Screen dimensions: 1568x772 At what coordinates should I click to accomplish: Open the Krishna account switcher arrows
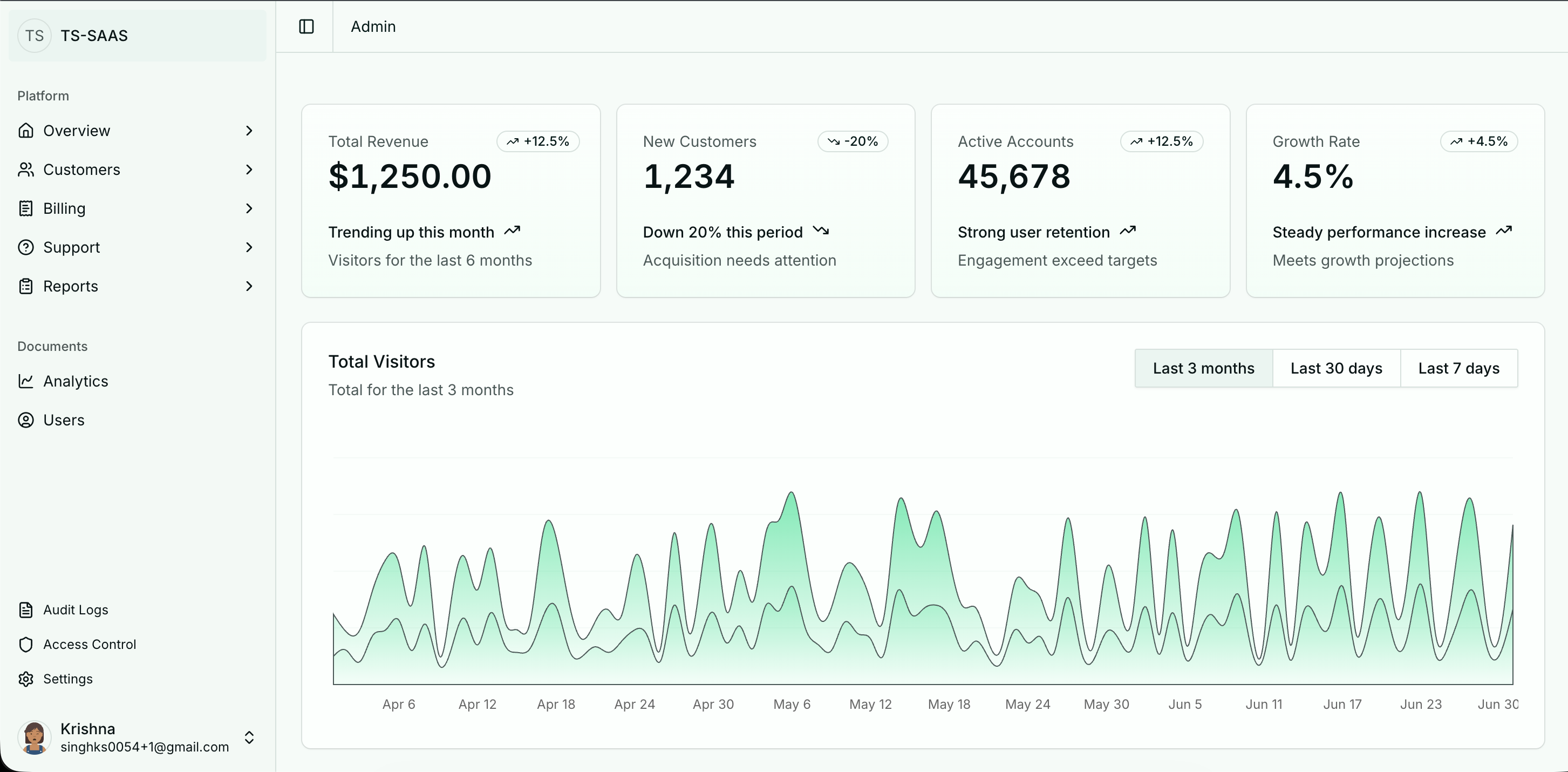(x=249, y=737)
